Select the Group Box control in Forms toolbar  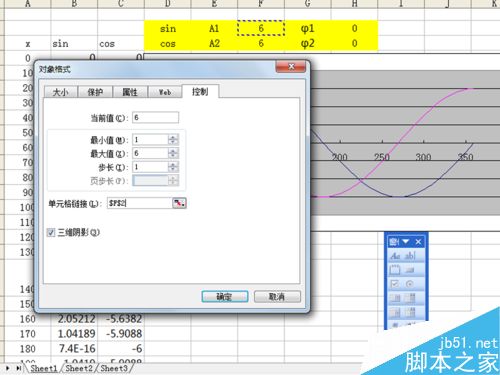(x=395, y=270)
